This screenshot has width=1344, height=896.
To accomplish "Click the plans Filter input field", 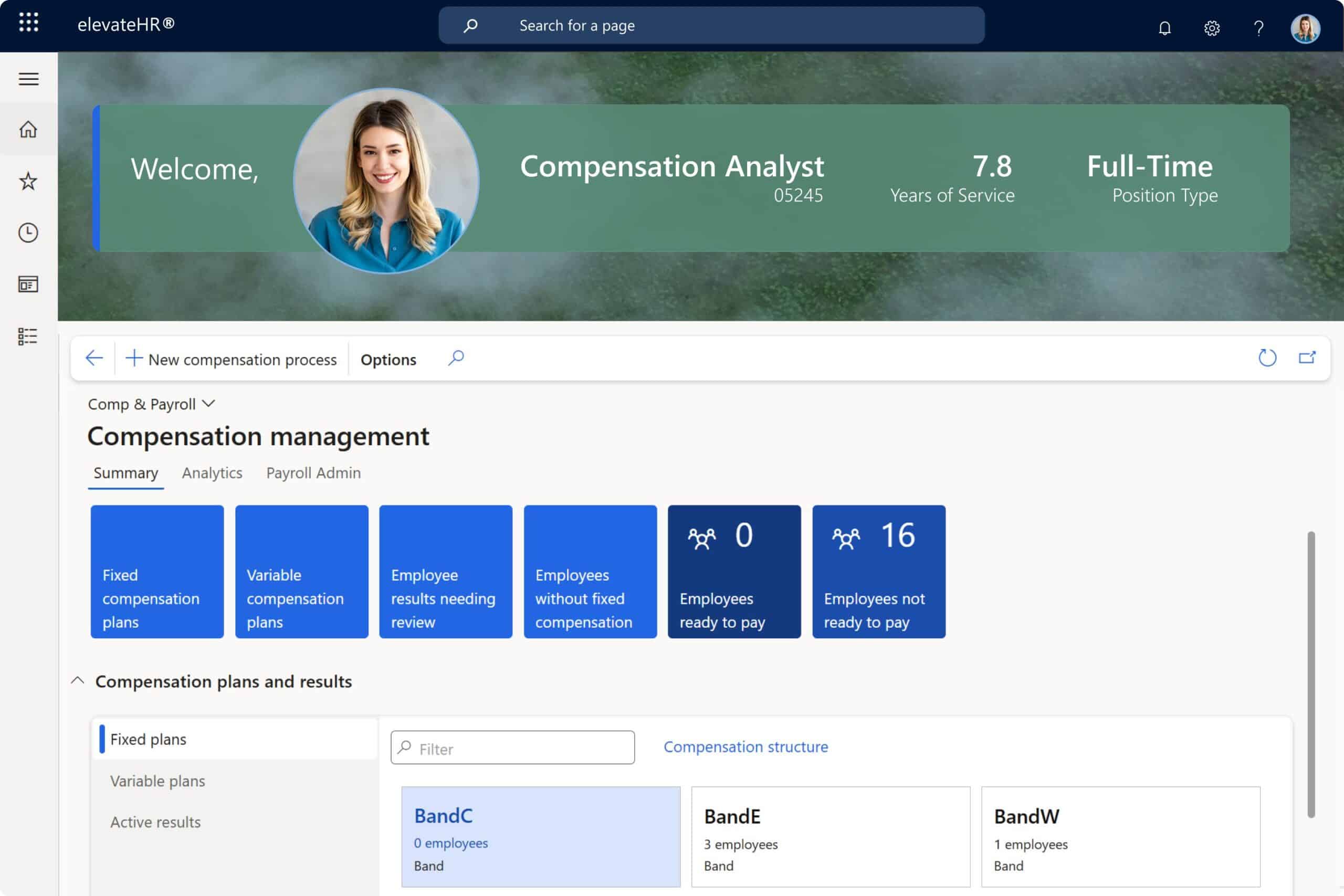I will click(520, 748).
